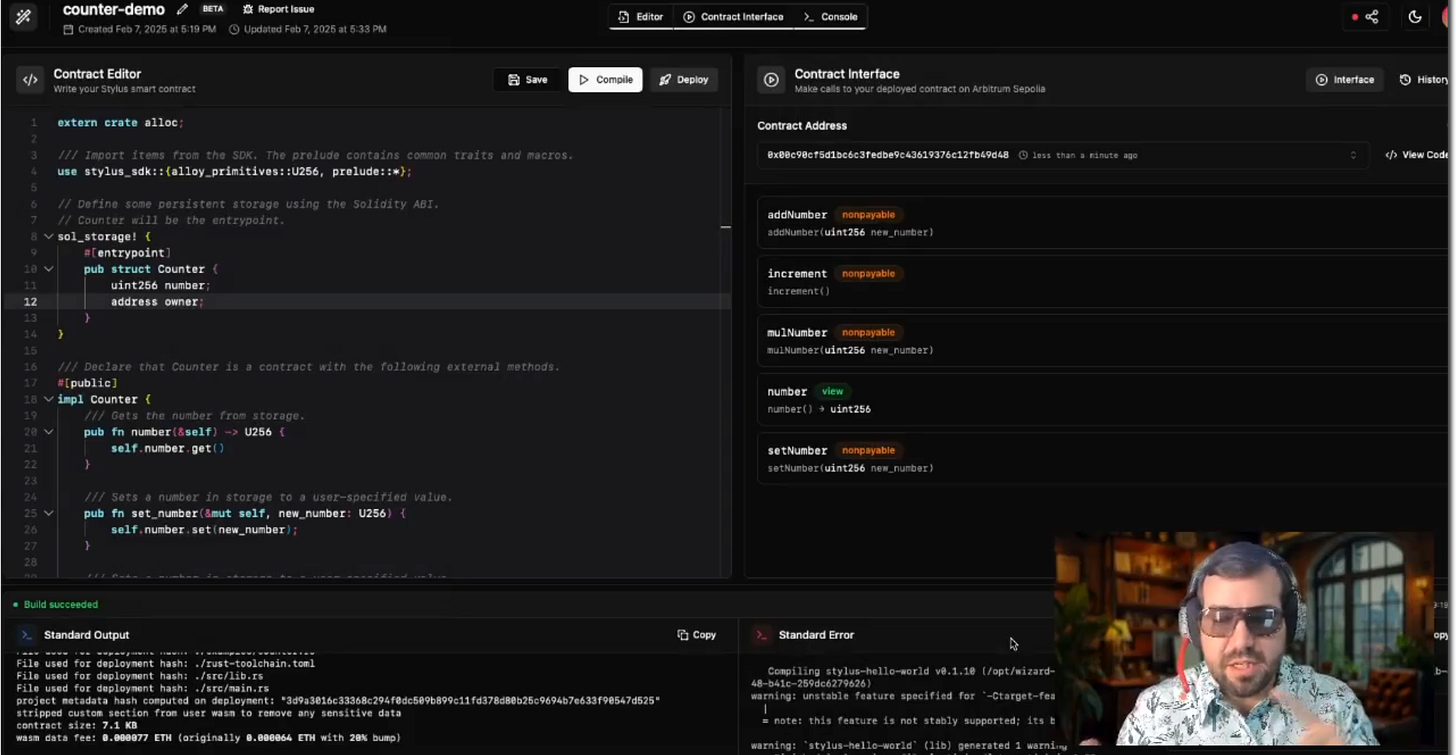Collapse impl Counter fold at line 18
Screen dimensions: 1456x755
48,399
